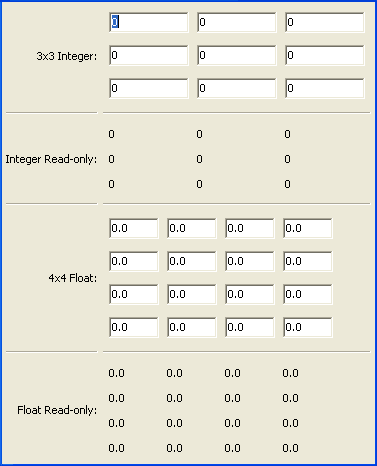Focus the top-right 3x3 Integer field
Viewport: 377px width, 466px height.
pyautogui.click(x=325, y=22)
